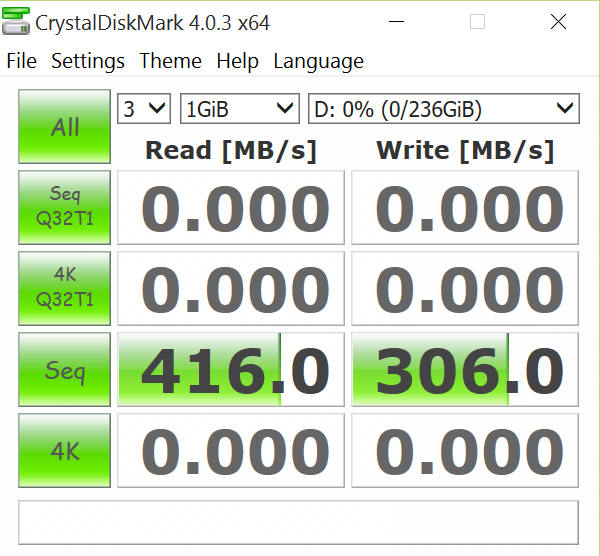Click the Seq read result 416.0
The image size is (600, 556).
click(x=231, y=370)
